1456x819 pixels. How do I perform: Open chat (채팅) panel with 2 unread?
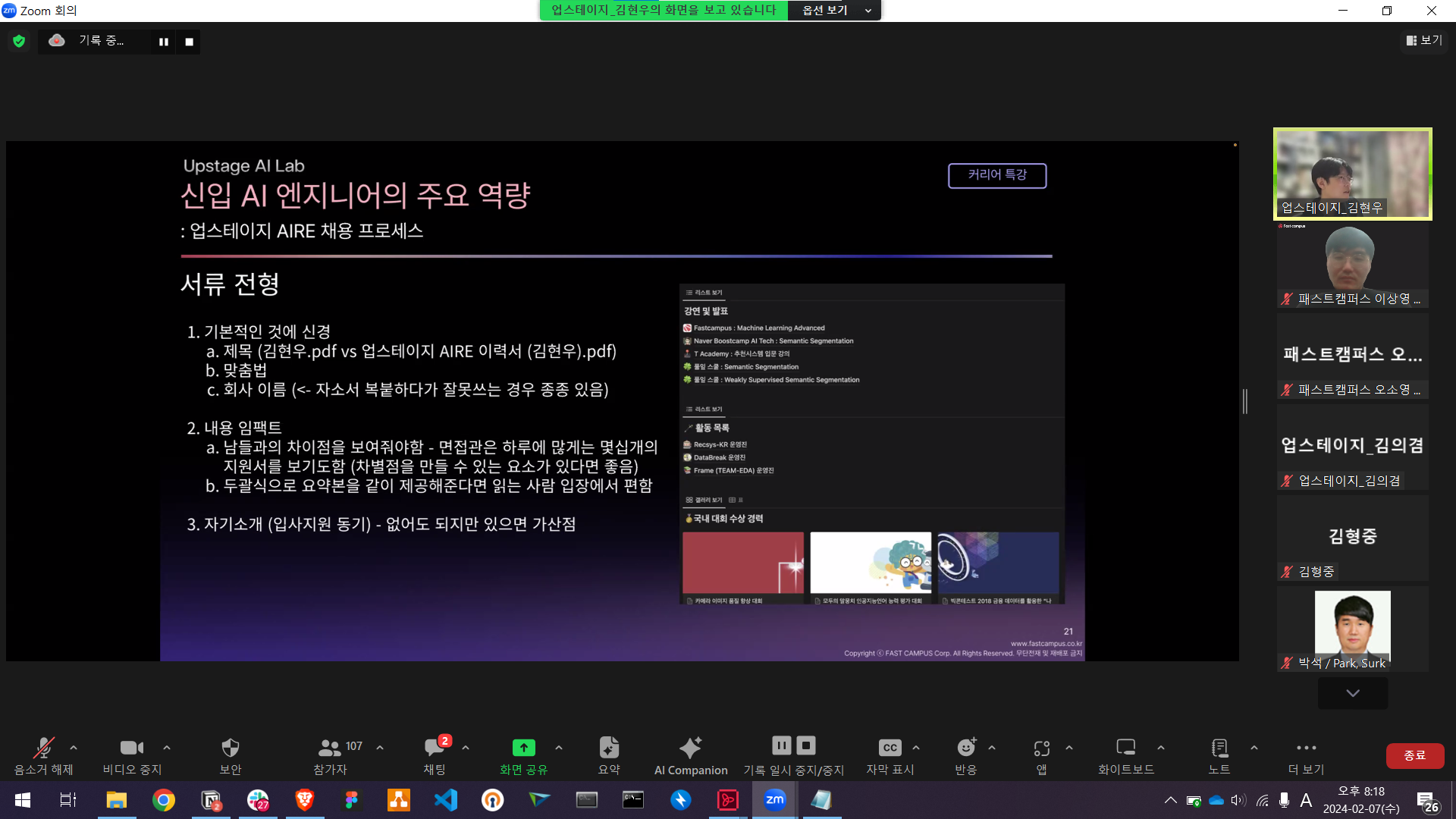point(435,748)
